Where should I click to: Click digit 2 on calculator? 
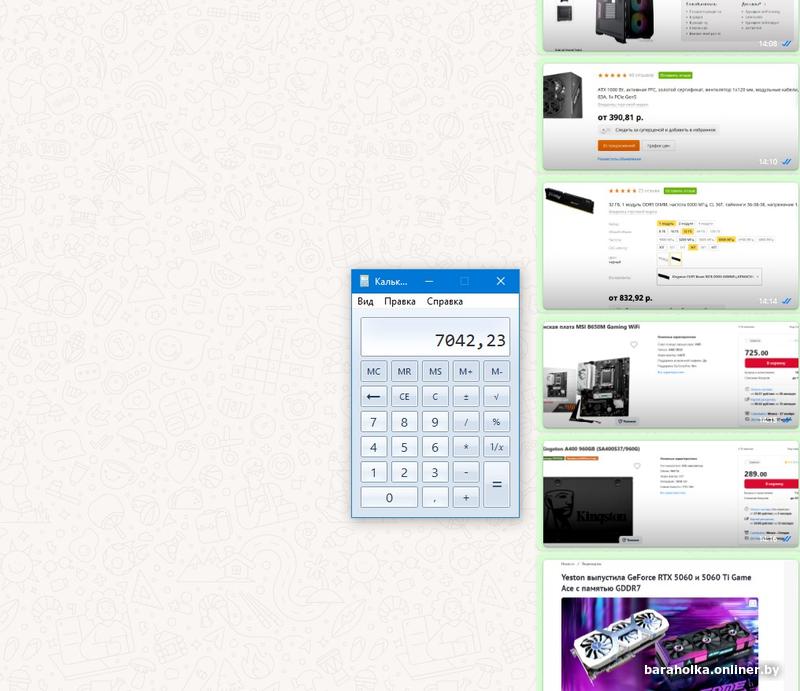[x=404, y=472]
